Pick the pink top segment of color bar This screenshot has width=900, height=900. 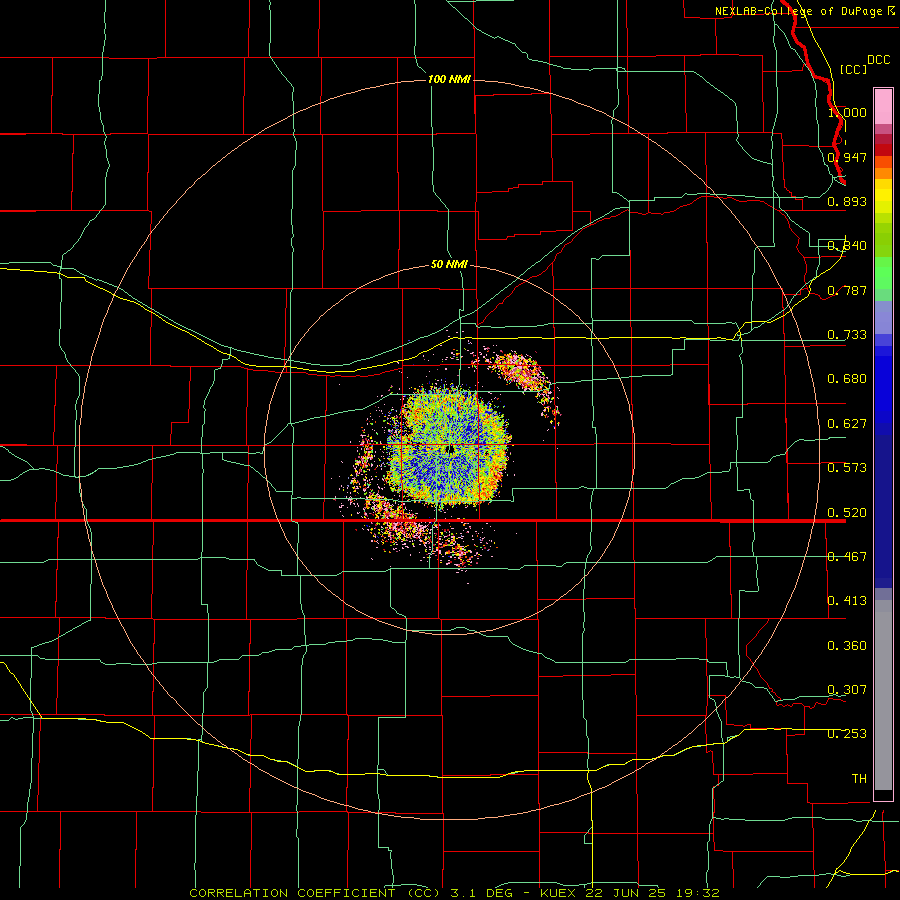coord(883,107)
